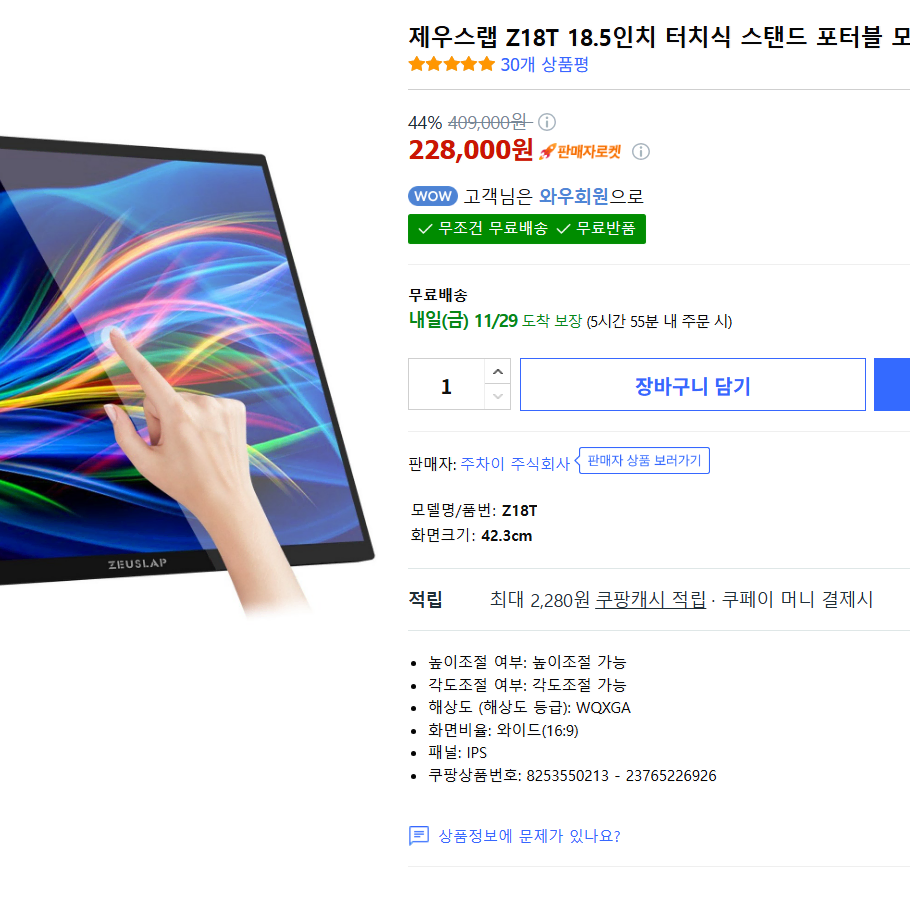
Task: Click the speech bubble icon for product info issue
Action: [x=419, y=836]
